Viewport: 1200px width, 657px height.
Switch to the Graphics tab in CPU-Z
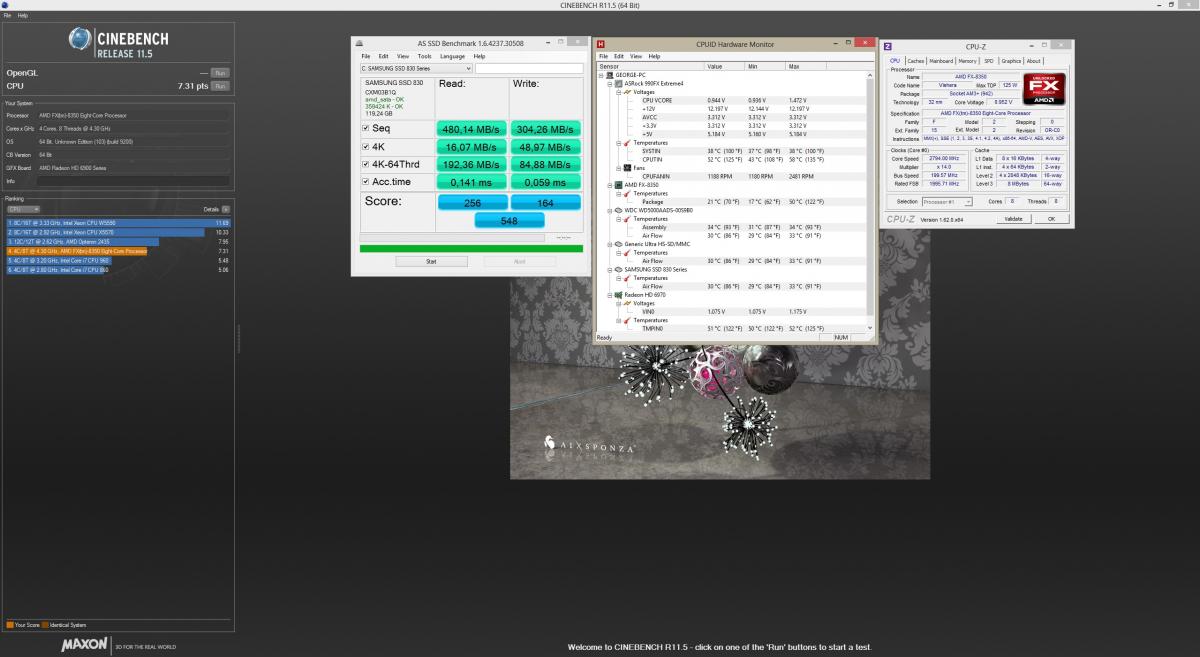click(1011, 61)
